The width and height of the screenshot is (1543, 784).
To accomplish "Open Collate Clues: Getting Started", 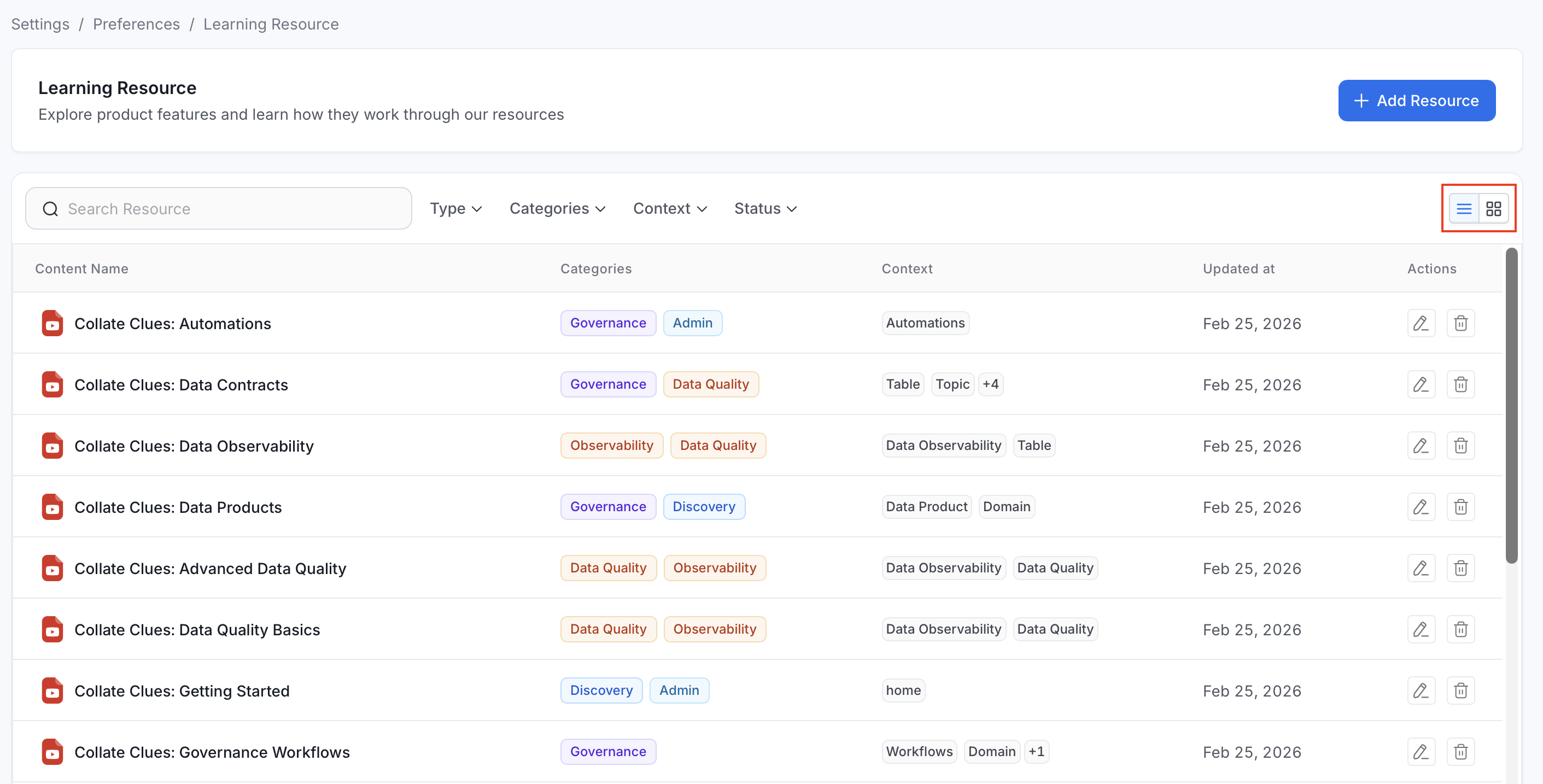I will (x=182, y=691).
